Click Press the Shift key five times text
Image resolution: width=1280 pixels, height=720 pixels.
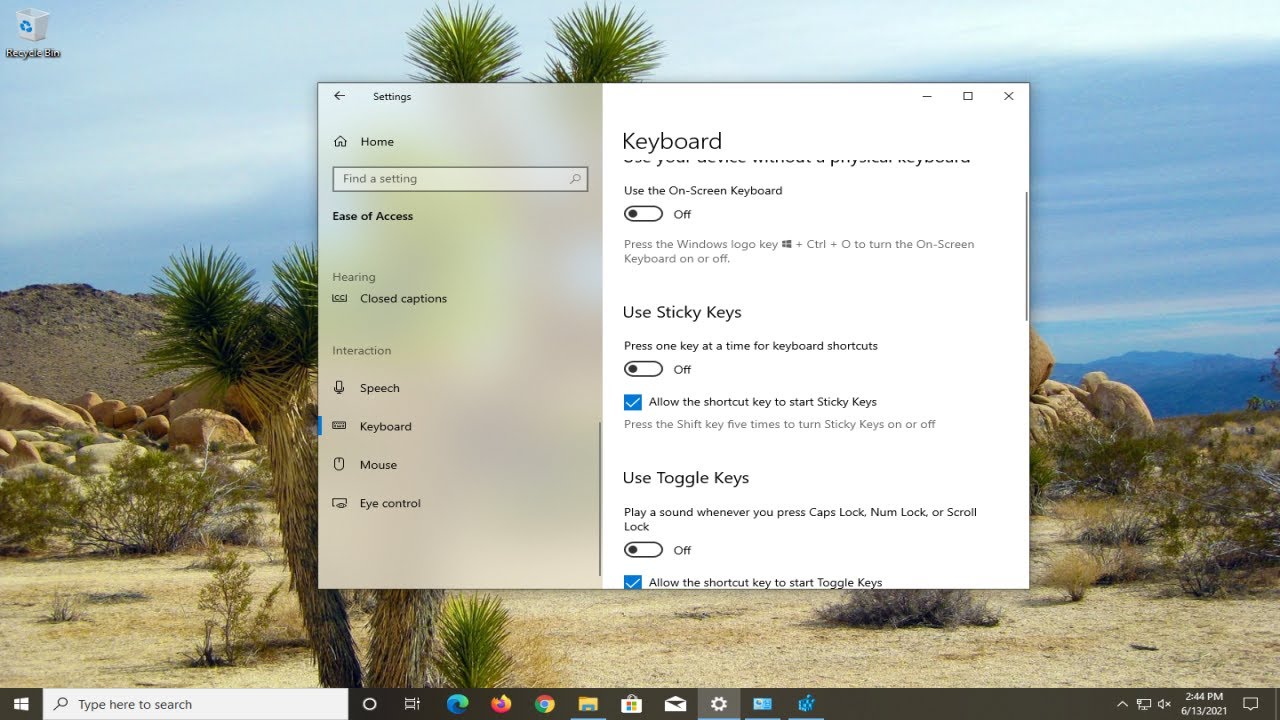click(x=780, y=424)
